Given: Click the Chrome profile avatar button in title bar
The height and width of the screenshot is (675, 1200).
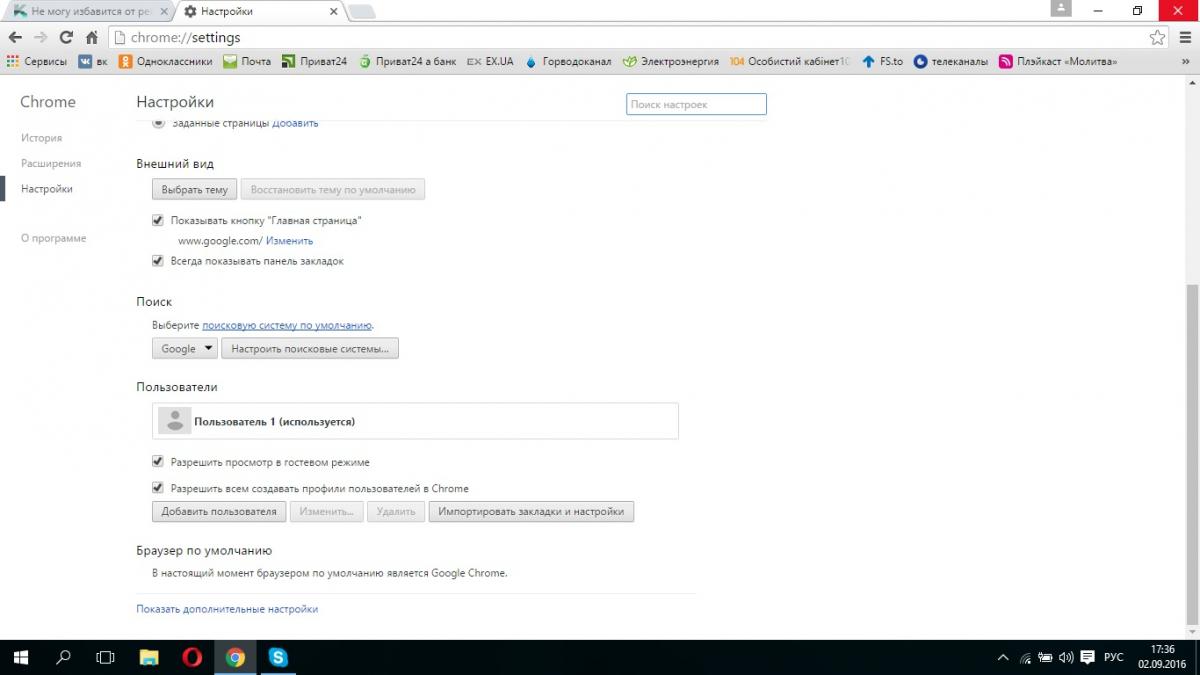Looking at the screenshot, I should 1060,9.
